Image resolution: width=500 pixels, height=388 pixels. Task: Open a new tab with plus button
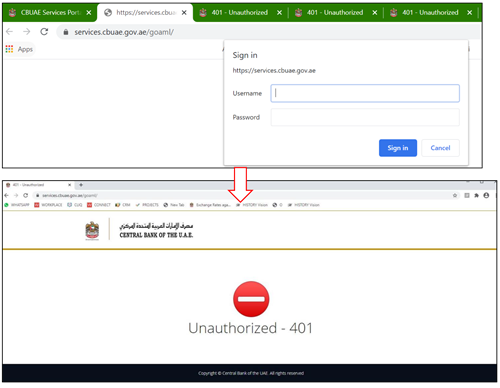81,185
